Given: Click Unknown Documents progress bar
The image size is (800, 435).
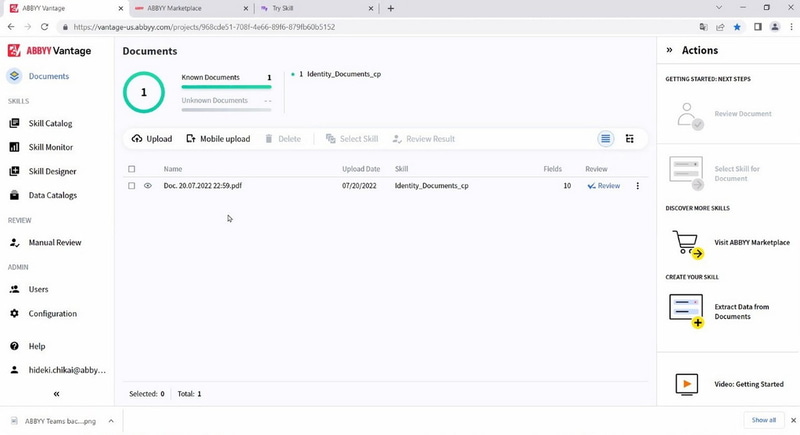Looking at the screenshot, I should (x=227, y=110).
